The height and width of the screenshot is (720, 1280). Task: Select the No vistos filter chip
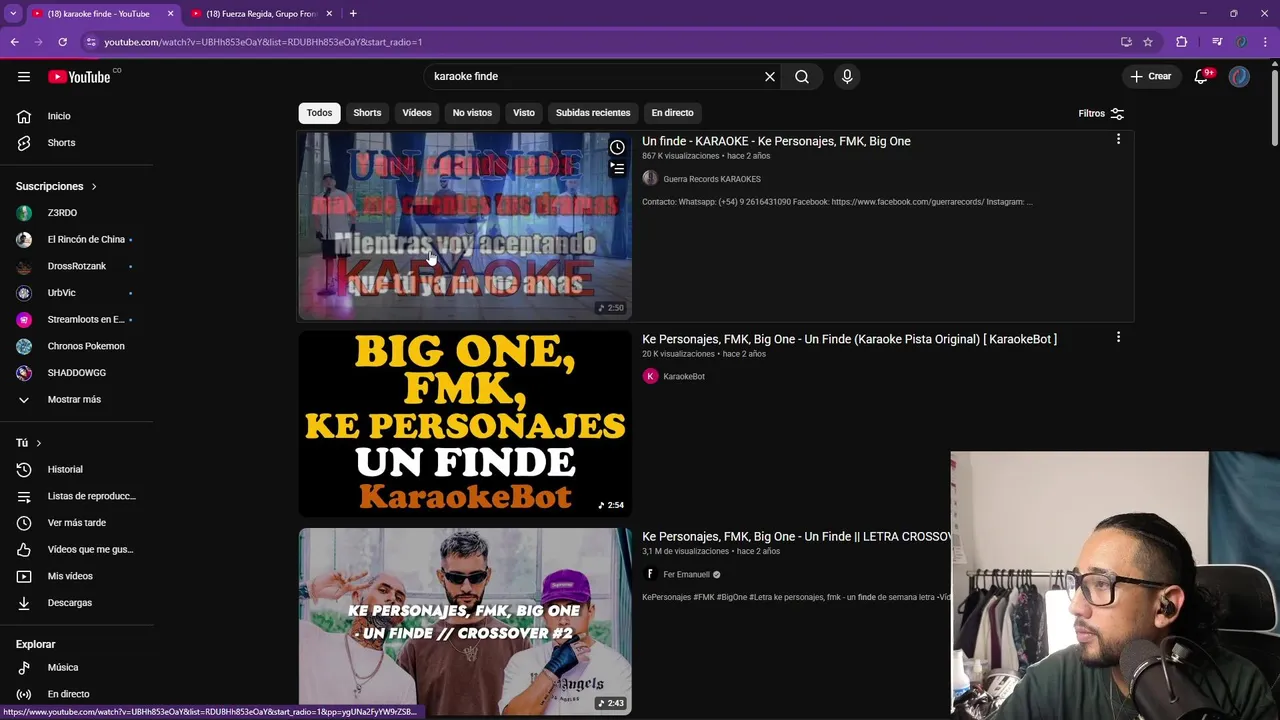tap(472, 113)
